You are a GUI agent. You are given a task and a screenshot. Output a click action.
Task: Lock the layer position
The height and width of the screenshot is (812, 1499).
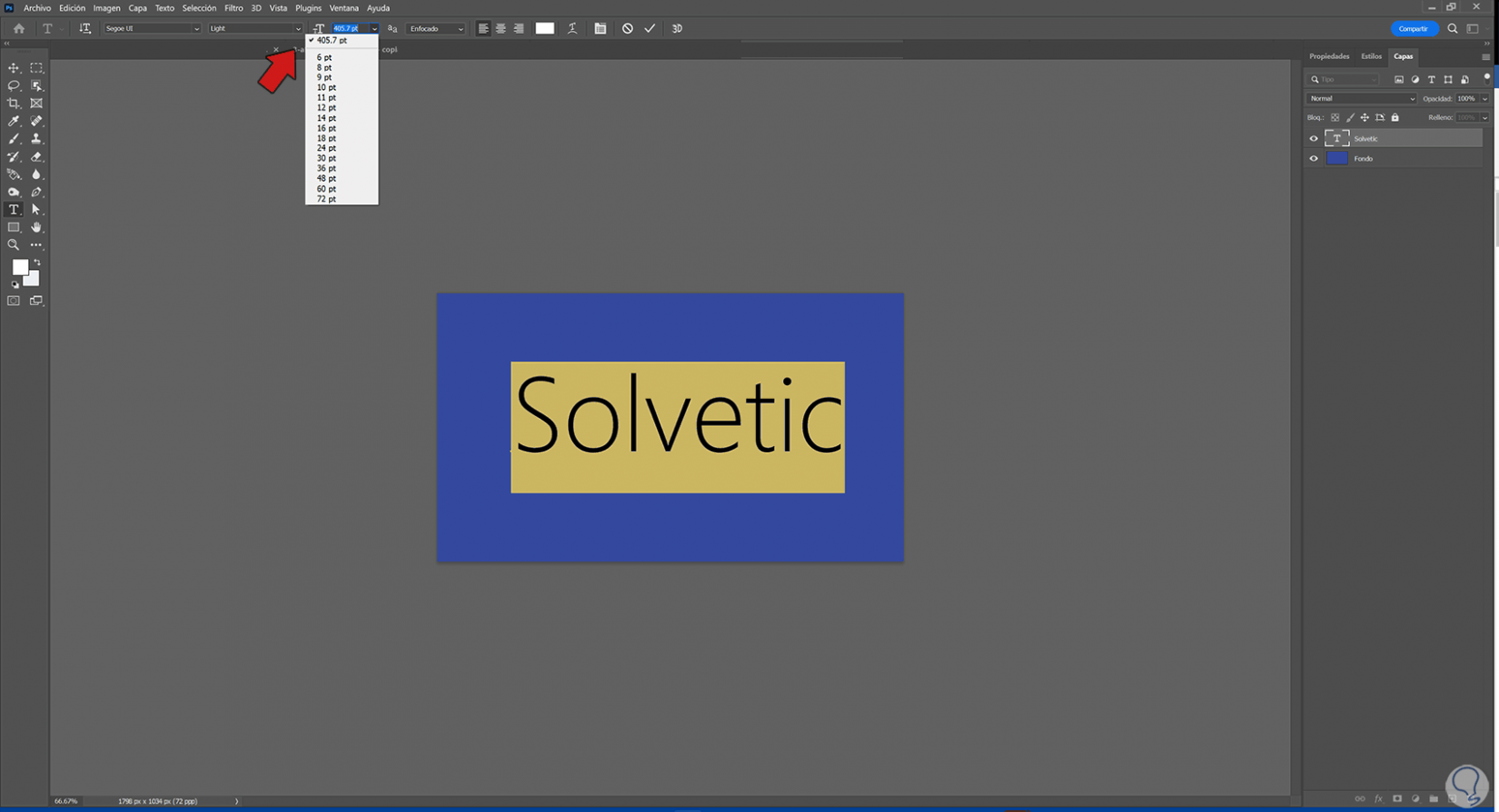coord(1365,117)
